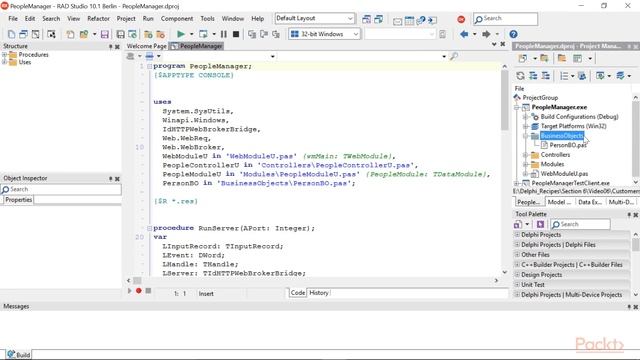Click the Object Inspector search field
640x360 pixels.
(x=61, y=189)
